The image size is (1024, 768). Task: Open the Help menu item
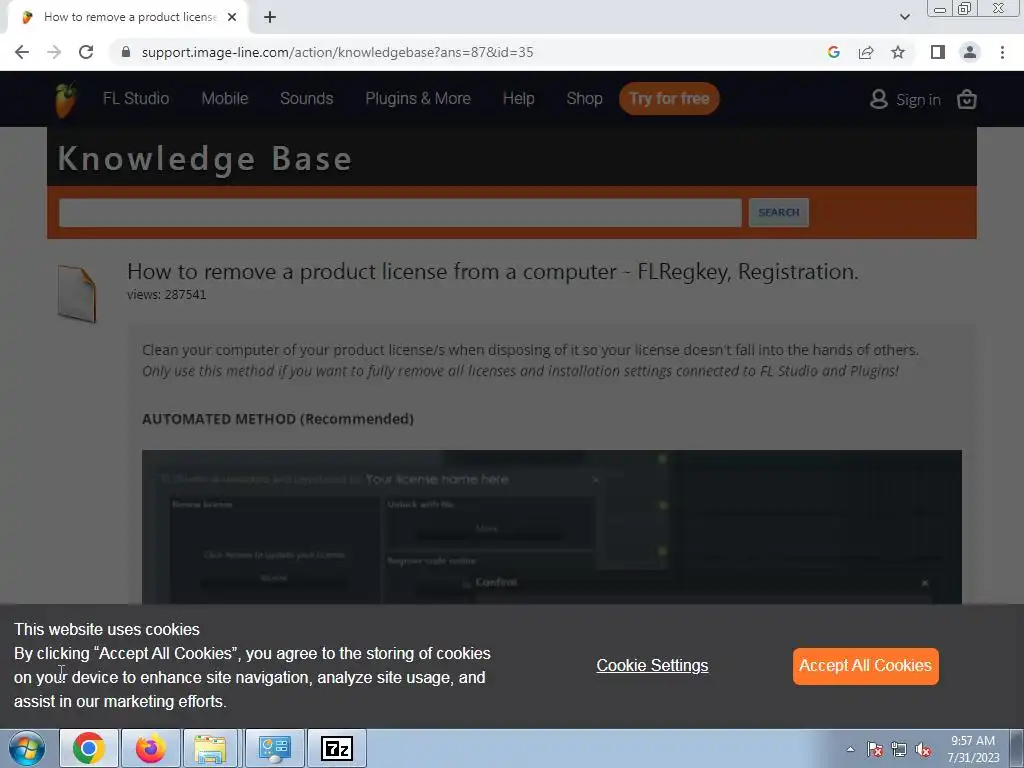(519, 99)
